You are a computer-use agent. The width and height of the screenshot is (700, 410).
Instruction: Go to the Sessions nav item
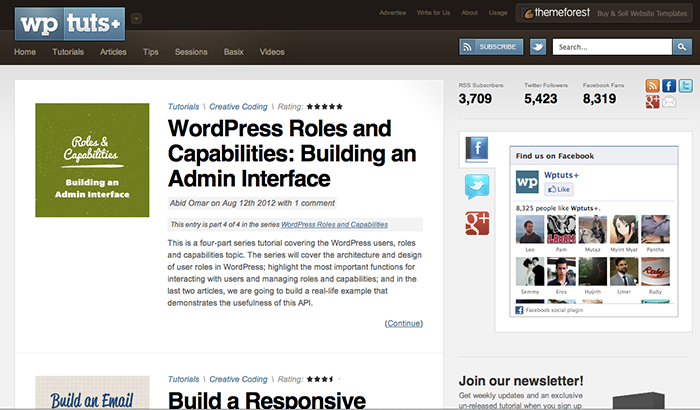pyautogui.click(x=191, y=51)
